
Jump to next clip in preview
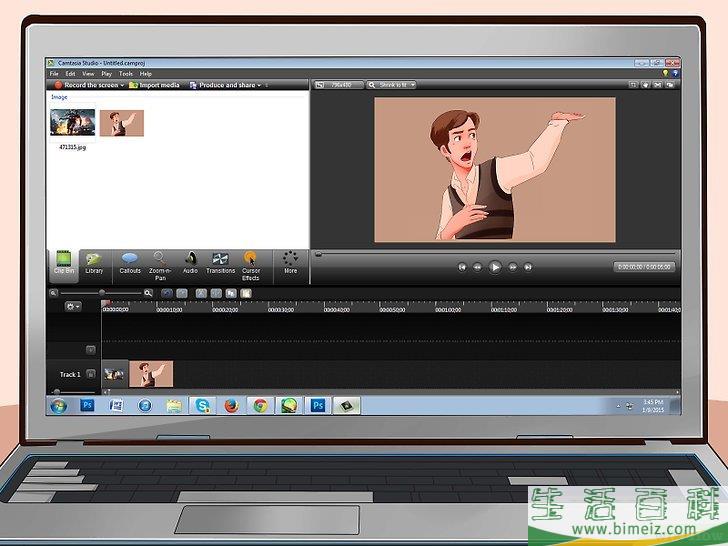click(528, 267)
